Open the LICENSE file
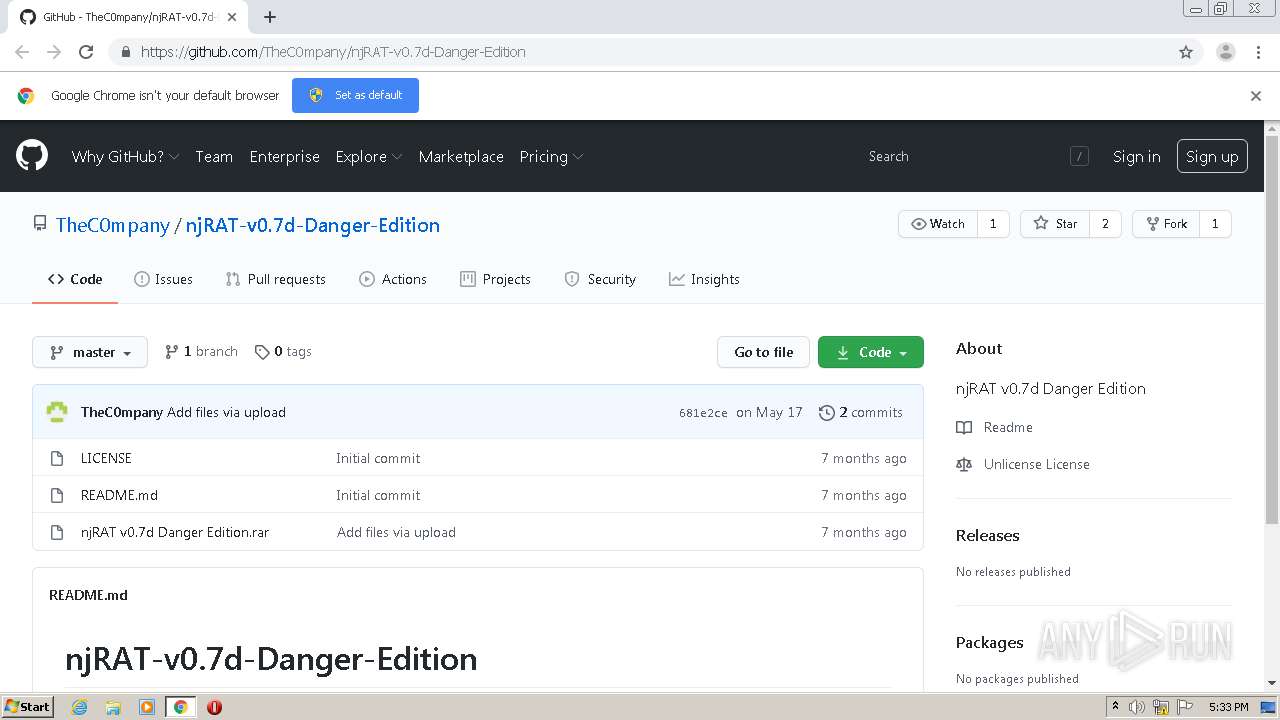This screenshot has height=720, width=1280. (x=106, y=458)
